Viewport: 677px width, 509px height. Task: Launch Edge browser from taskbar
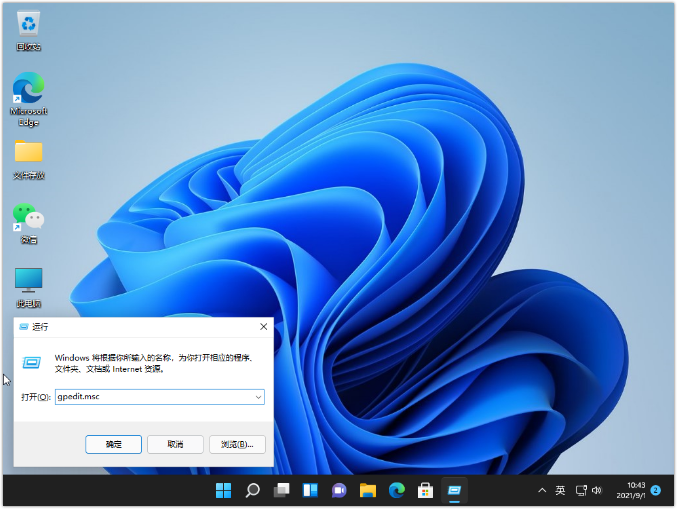397,490
